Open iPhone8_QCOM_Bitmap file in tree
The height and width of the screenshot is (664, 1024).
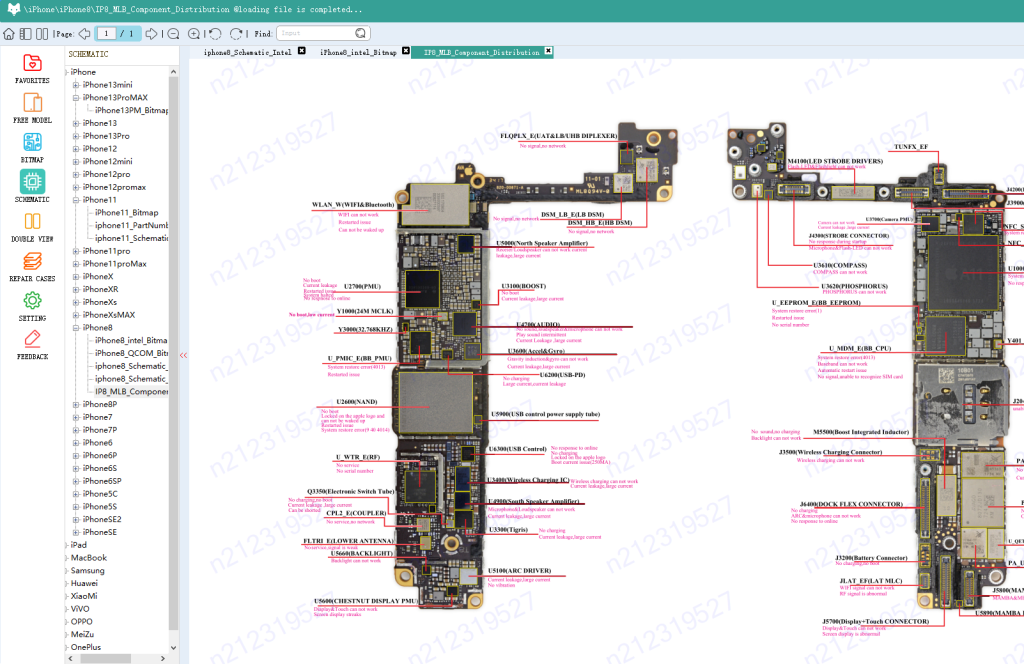coord(131,353)
